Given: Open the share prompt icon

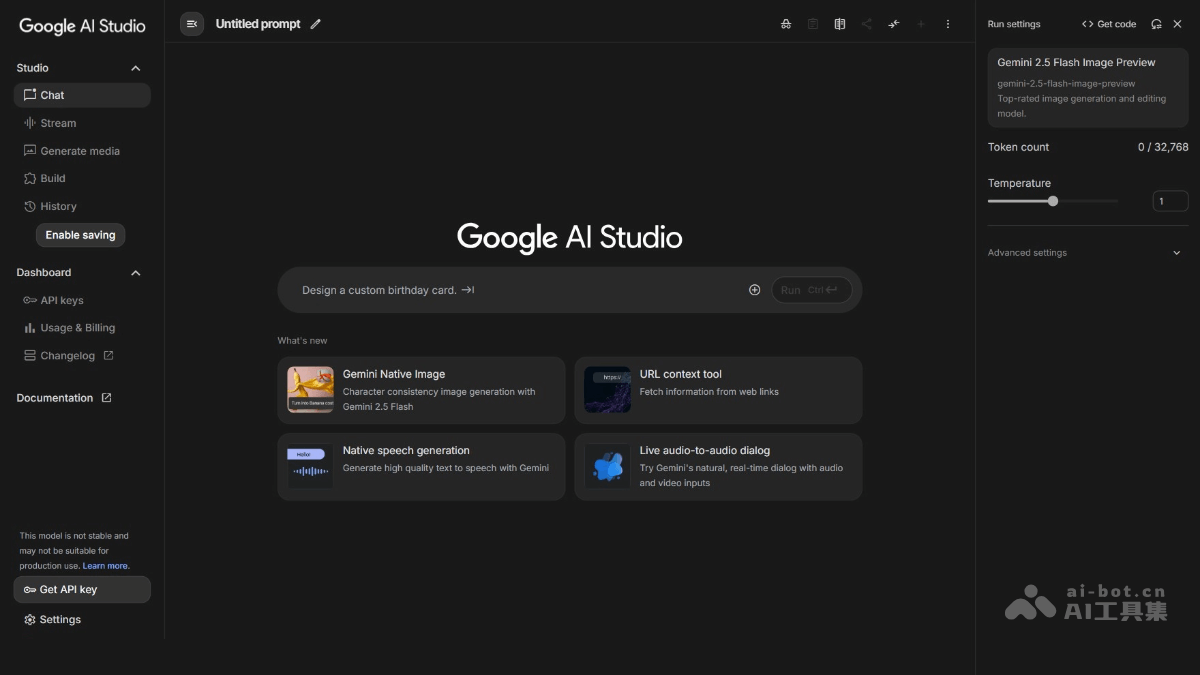Looking at the screenshot, I should click(x=866, y=23).
